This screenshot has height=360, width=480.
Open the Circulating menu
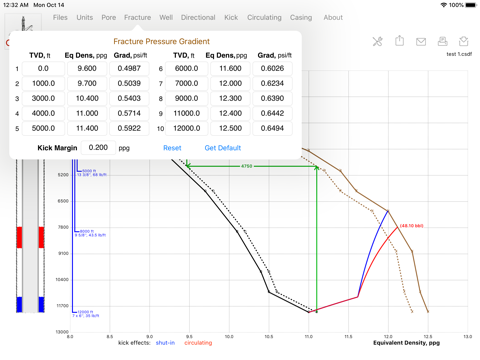(x=264, y=17)
